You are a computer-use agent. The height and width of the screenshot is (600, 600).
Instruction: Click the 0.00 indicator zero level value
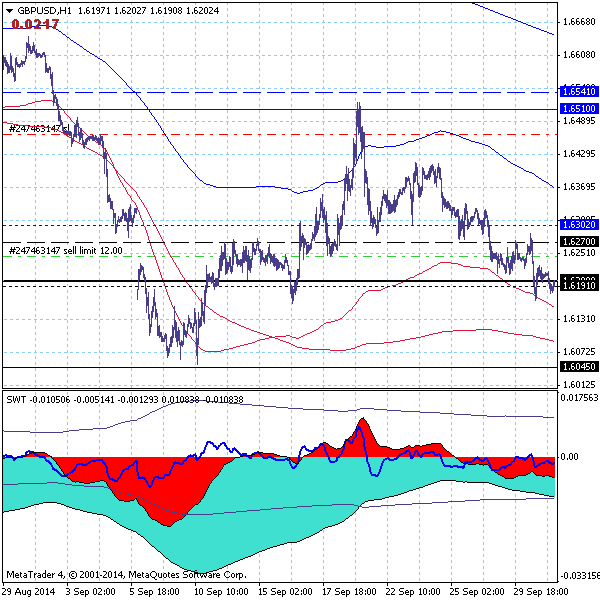click(x=569, y=457)
